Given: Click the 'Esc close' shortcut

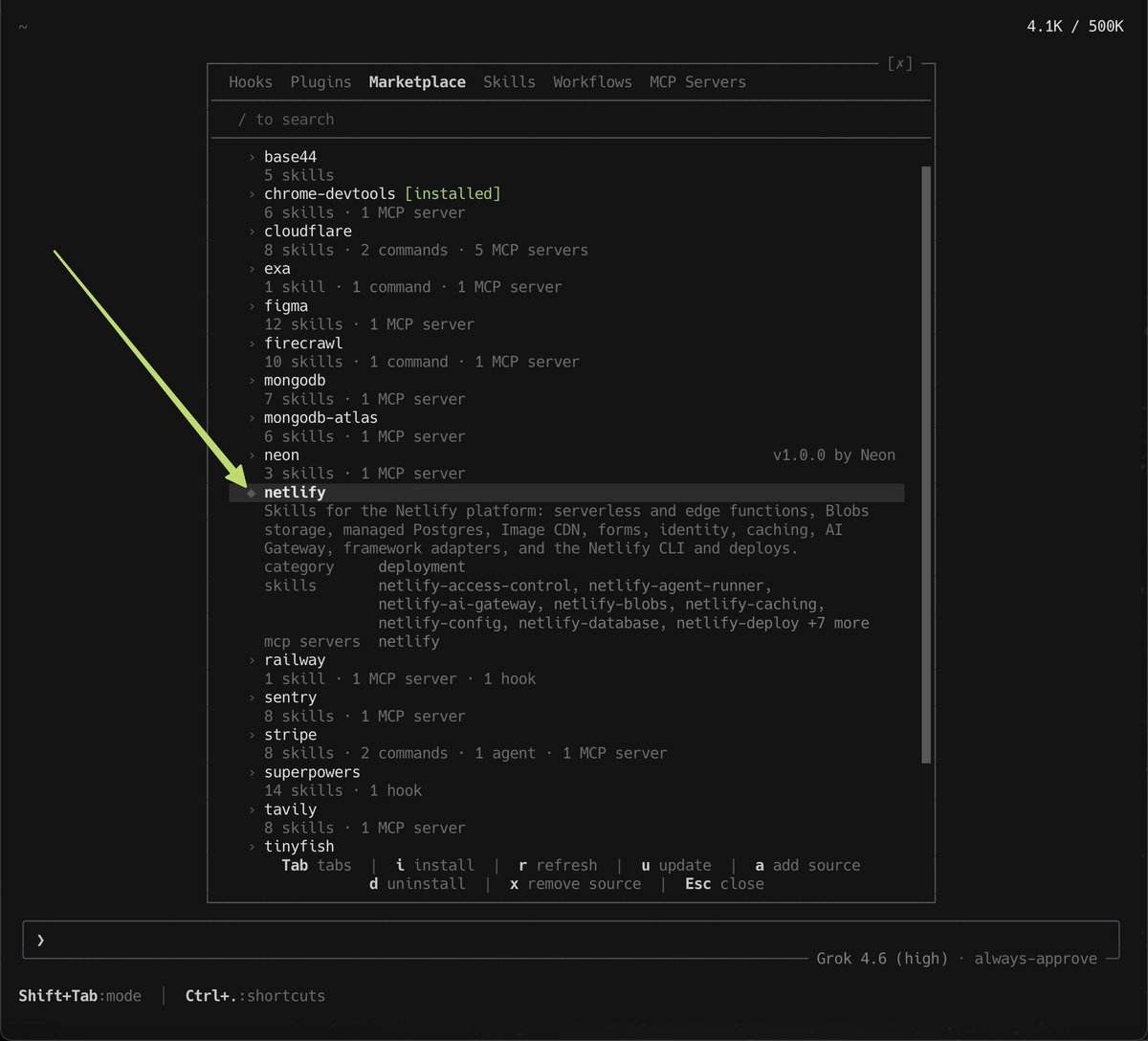Looking at the screenshot, I should tap(724, 884).
